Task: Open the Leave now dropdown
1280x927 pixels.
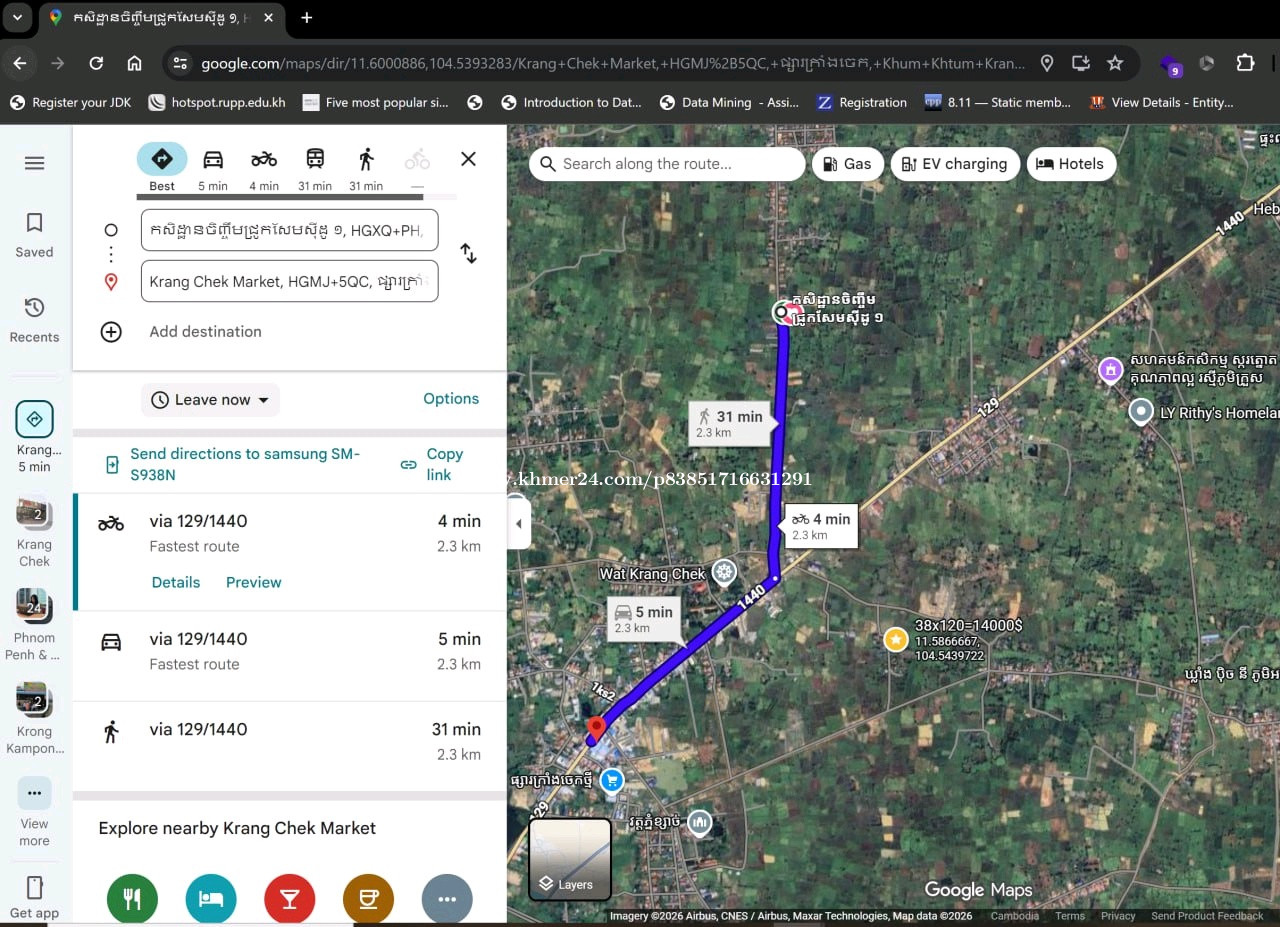Action: point(211,400)
